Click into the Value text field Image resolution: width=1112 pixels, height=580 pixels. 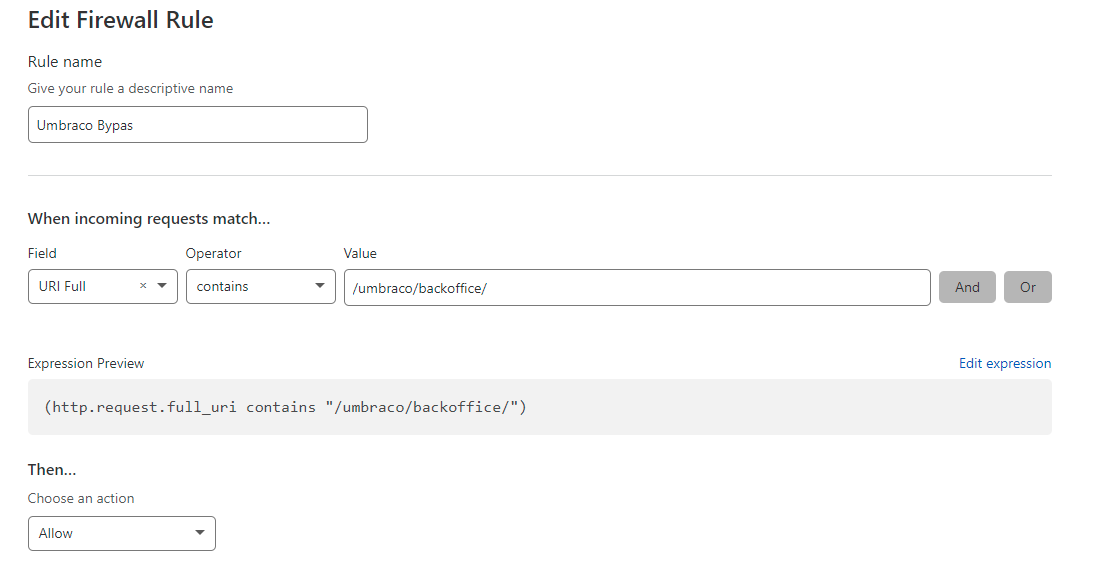click(637, 287)
